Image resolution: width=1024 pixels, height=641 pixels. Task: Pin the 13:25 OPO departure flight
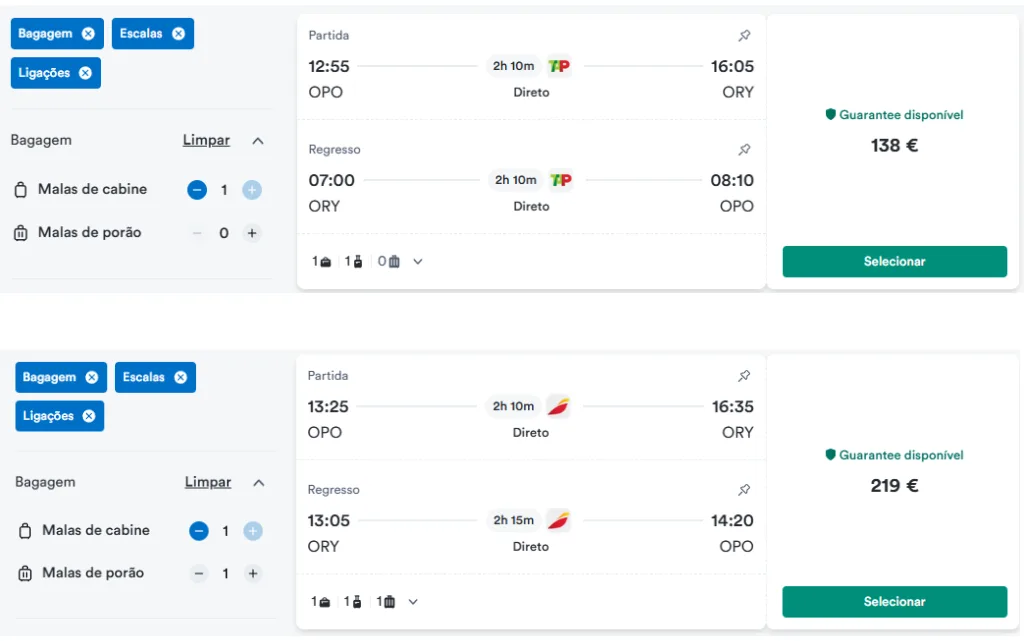coord(744,376)
